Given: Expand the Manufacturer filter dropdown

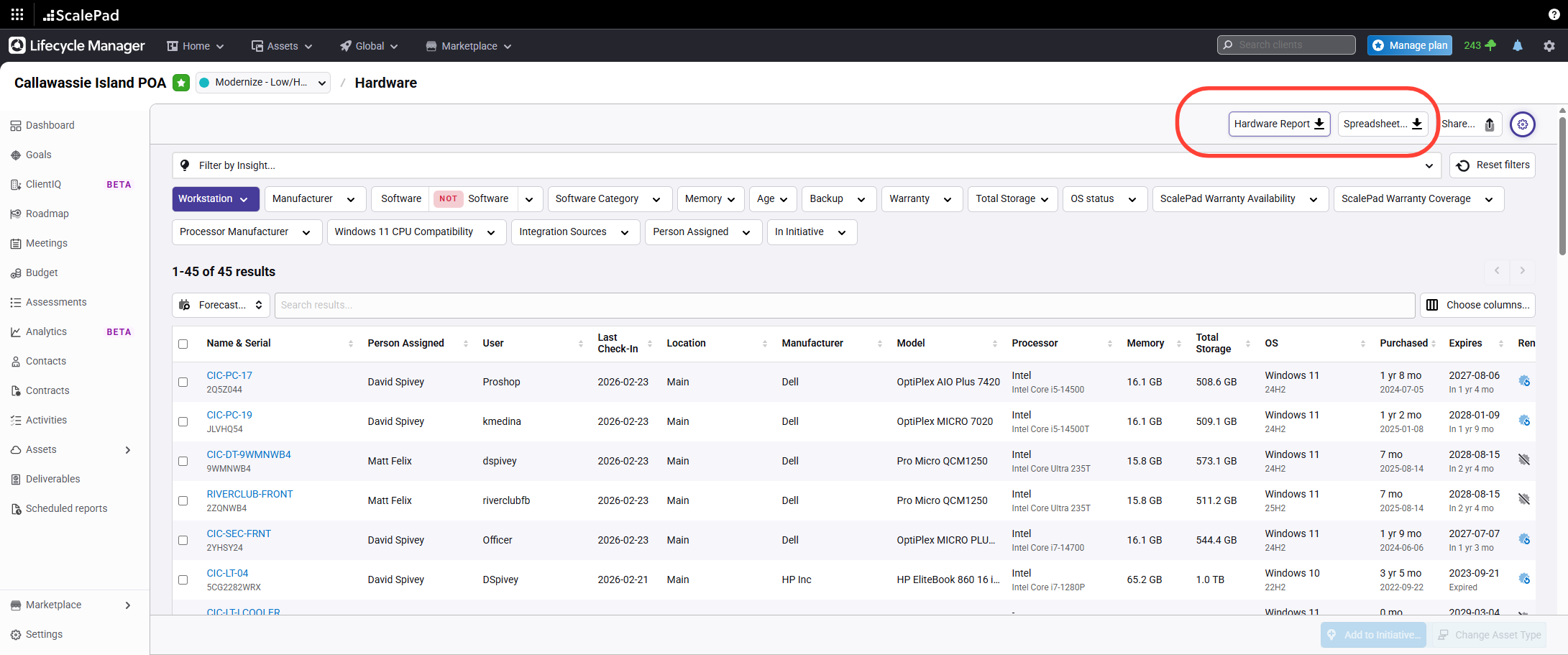Looking at the screenshot, I should pos(314,199).
